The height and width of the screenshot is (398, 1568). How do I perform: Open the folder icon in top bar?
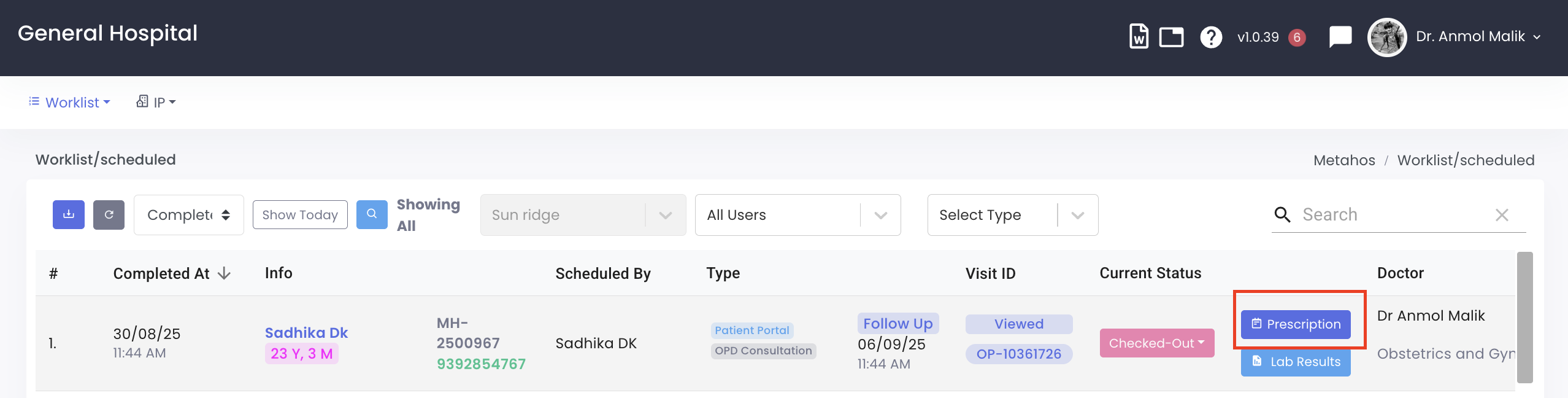coord(1171,37)
